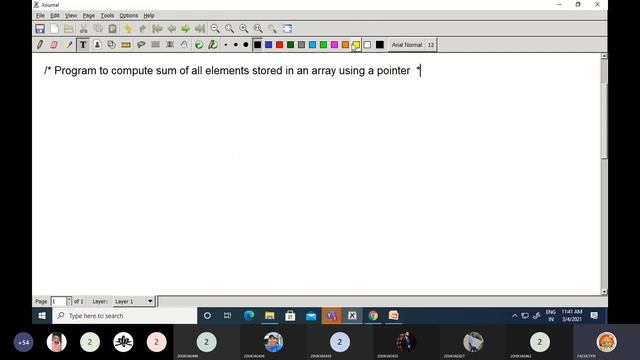
Task: Open the Page menu
Action: point(89,16)
